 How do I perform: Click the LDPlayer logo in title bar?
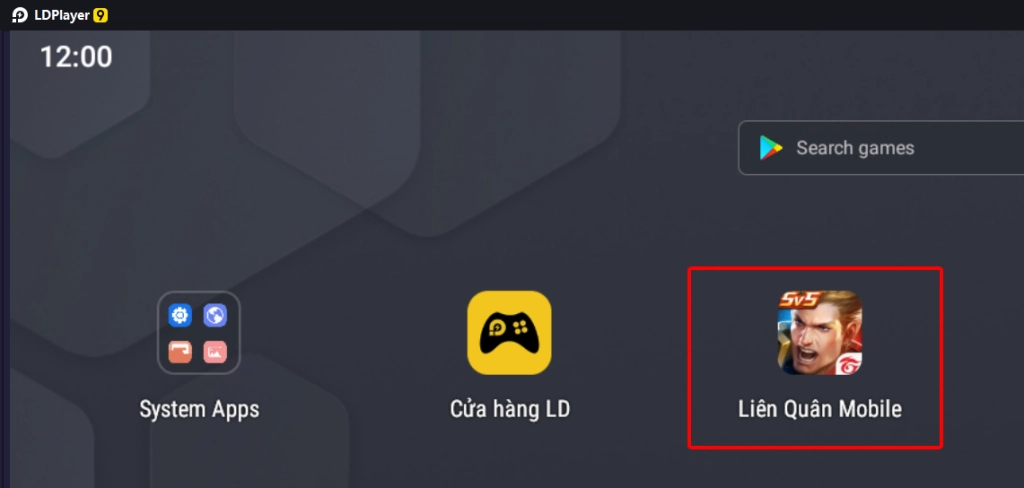20,15
